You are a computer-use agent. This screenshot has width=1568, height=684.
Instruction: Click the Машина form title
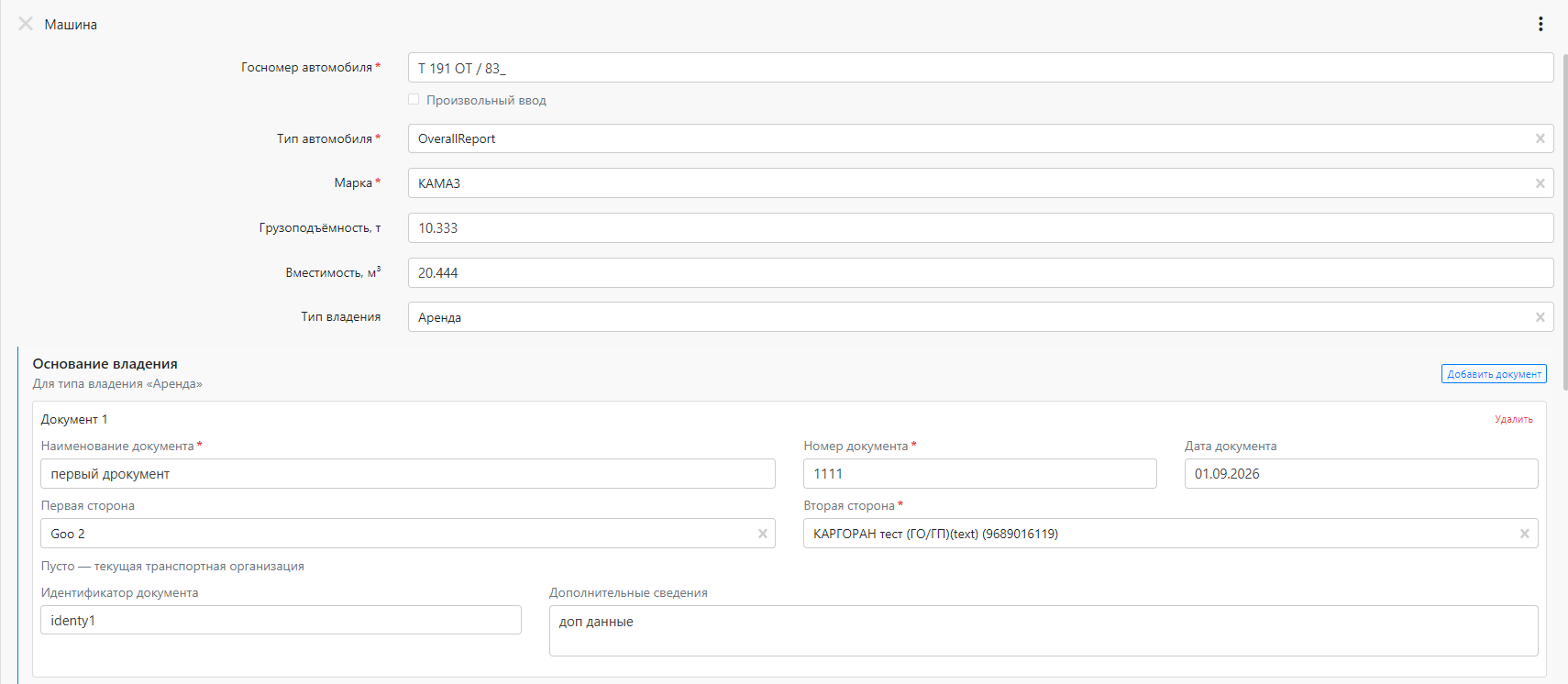point(71,25)
